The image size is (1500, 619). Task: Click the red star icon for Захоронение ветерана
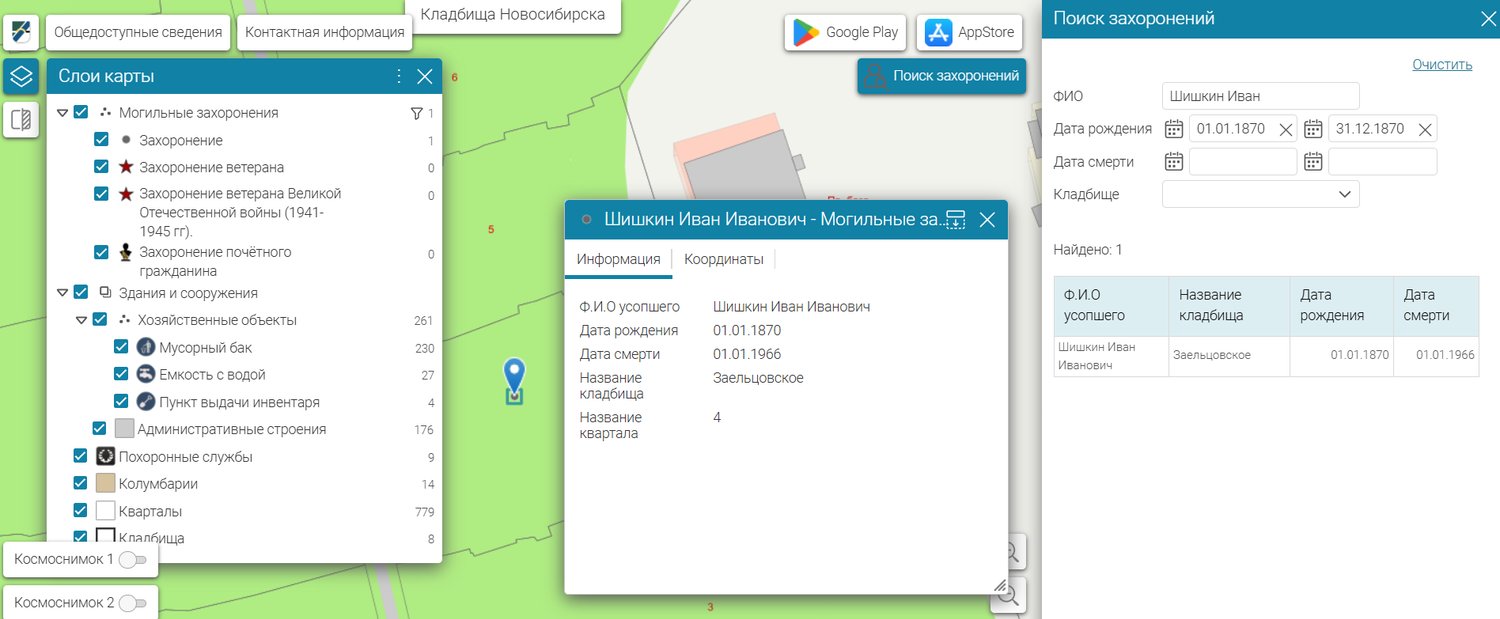[126, 167]
